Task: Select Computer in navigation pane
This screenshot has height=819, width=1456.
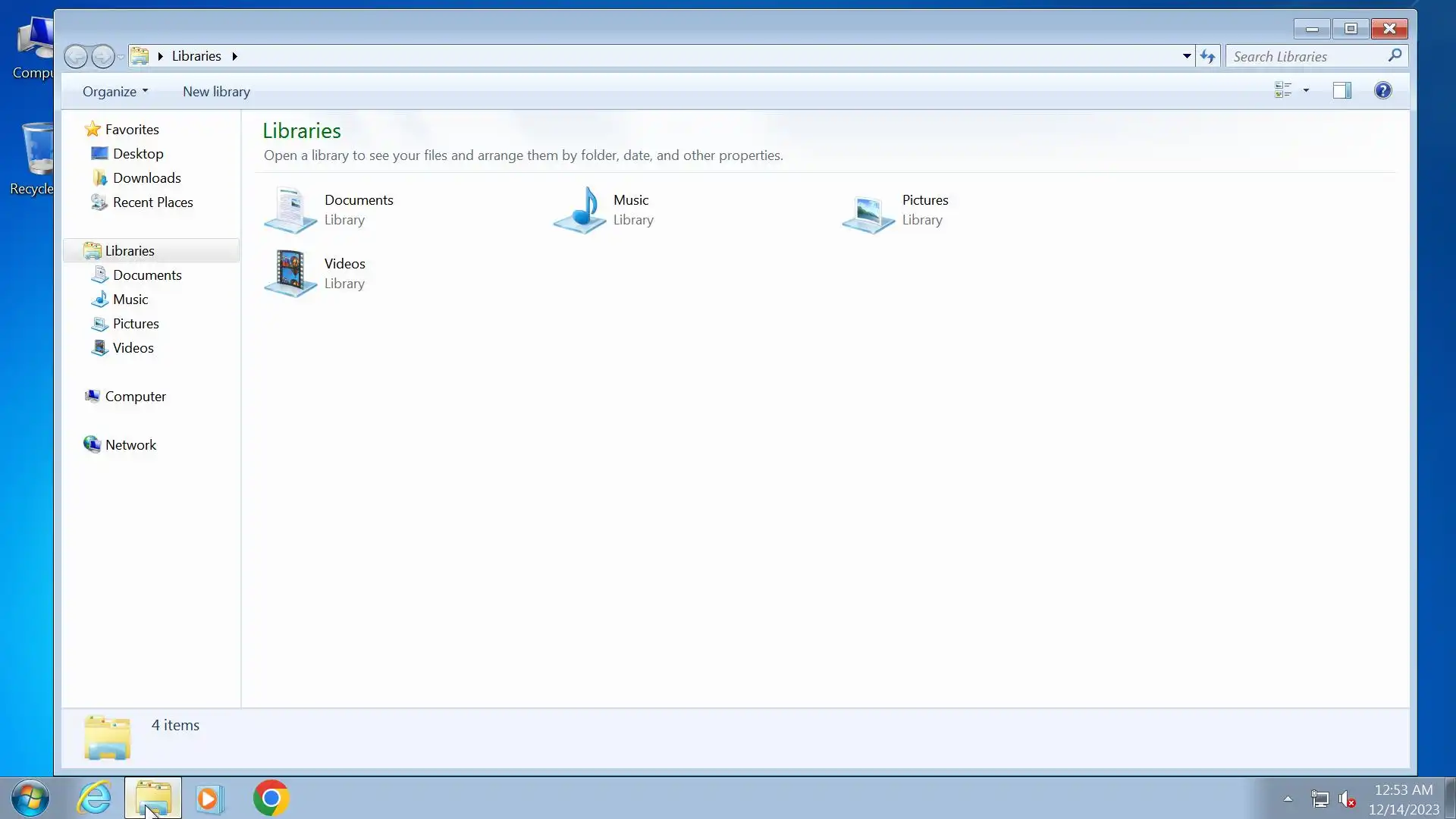Action: pyautogui.click(x=135, y=397)
